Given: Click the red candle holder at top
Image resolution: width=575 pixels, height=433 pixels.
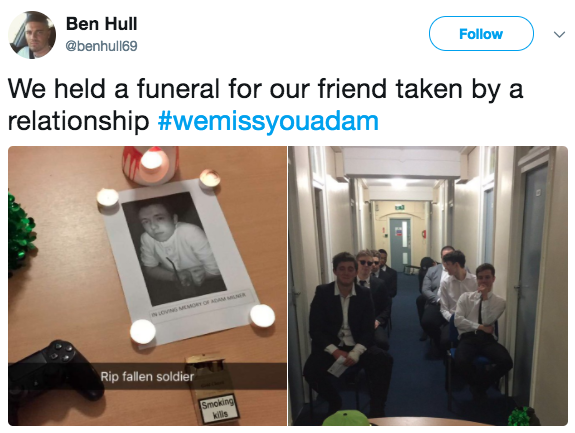Looking at the screenshot, I should click(x=151, y=164).
